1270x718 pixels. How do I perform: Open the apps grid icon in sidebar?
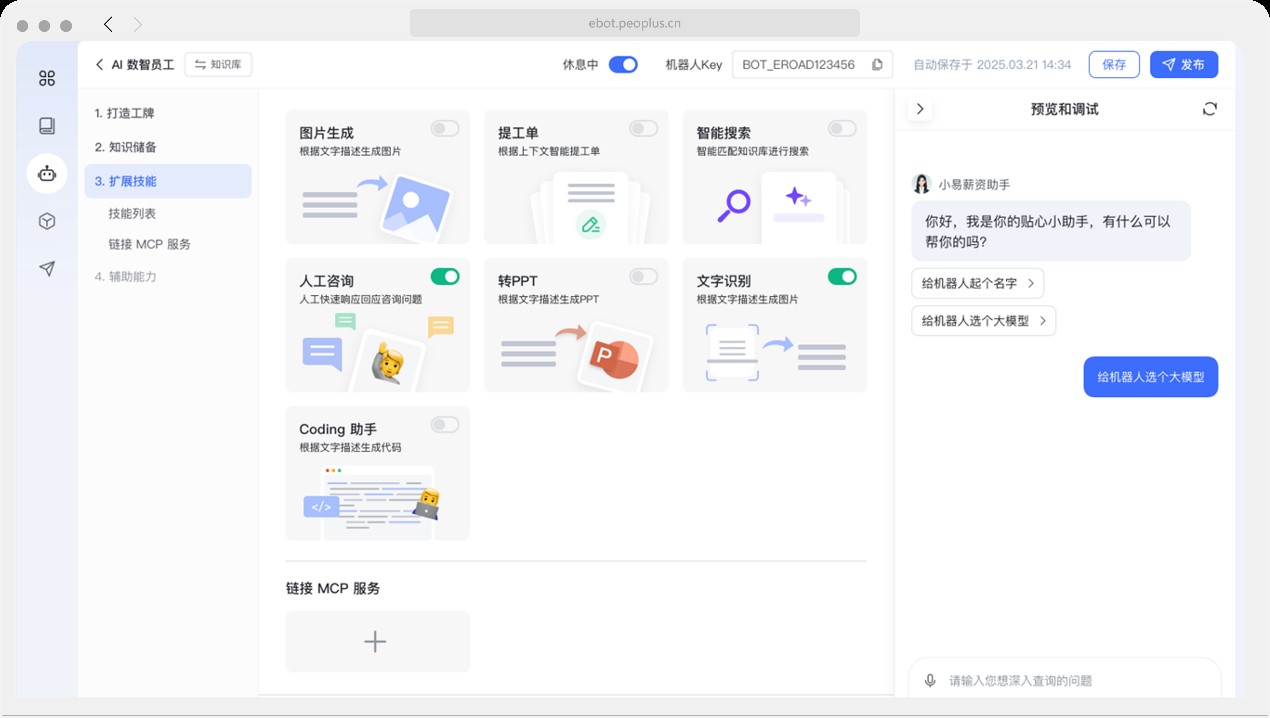pyautogui.click(x=47, y=77)
